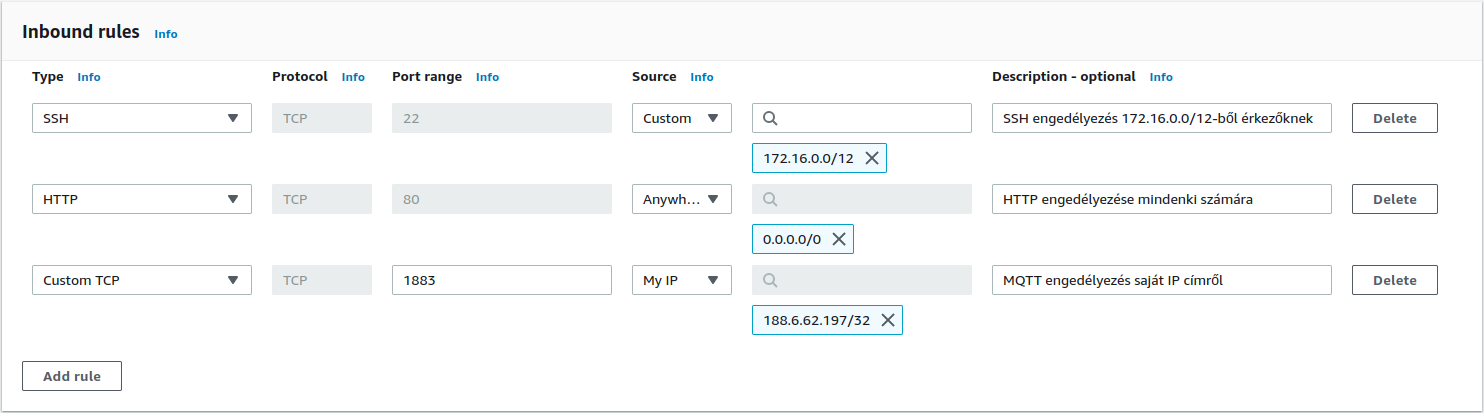Remove the 188.6.62.197/32 source chip

[x=886, y=320]
